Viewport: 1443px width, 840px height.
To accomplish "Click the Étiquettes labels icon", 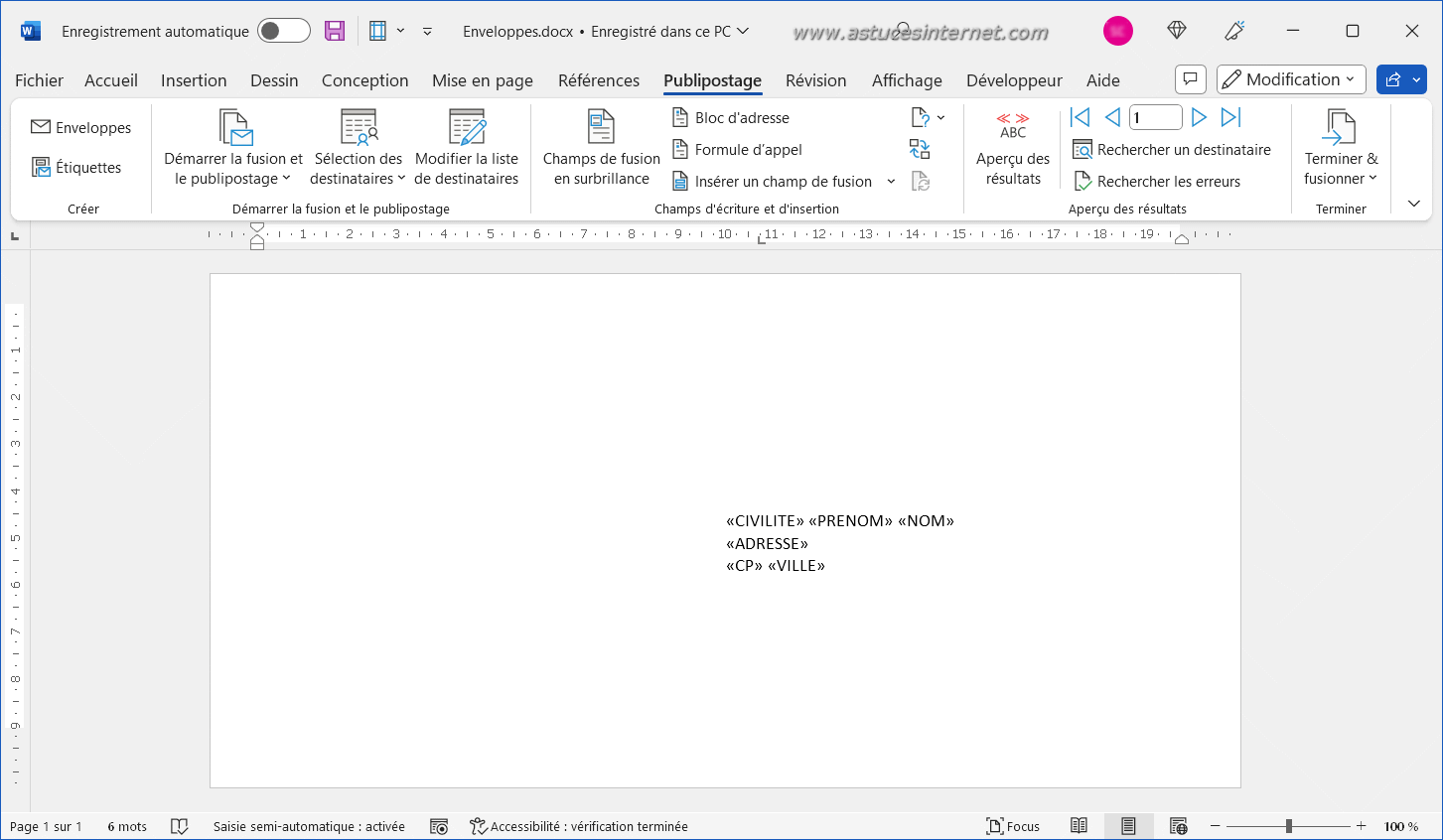I will (x=41, y=167).
